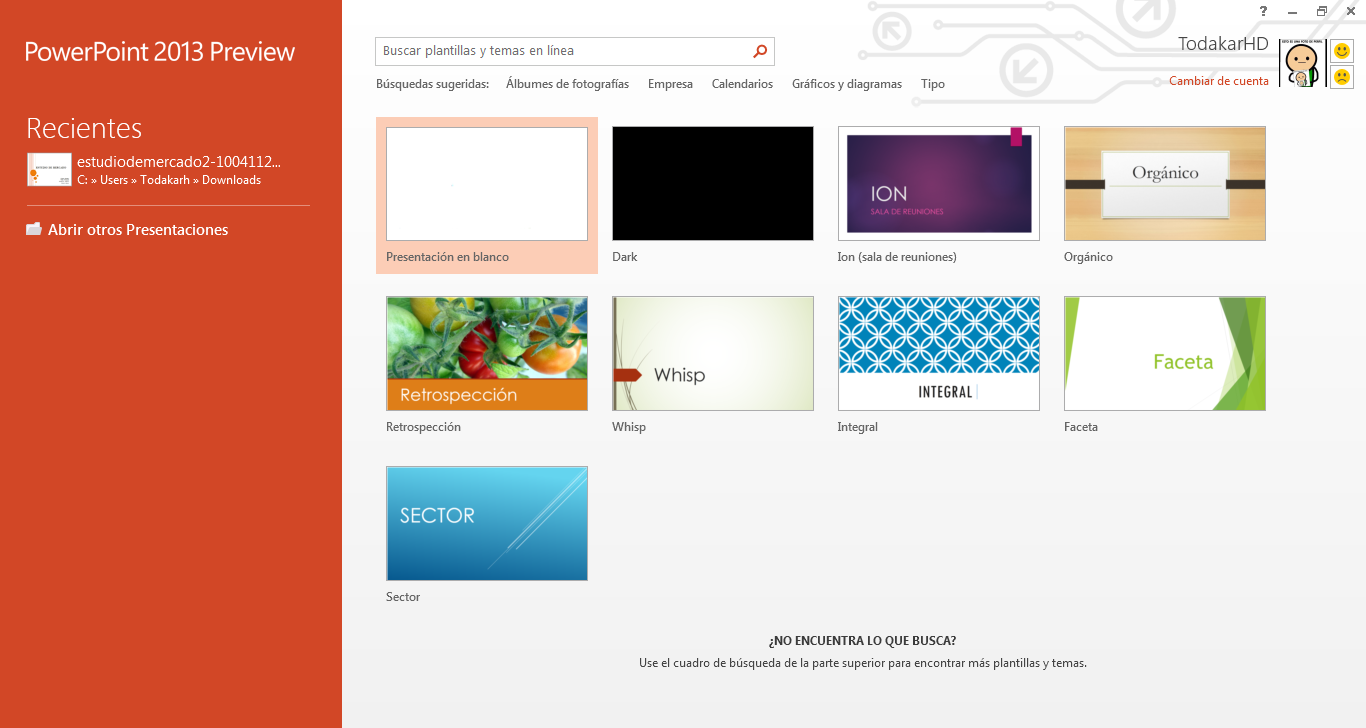Open Abrir otros Presentaciones
The width and height of the screenshot is (1366, 728).
pos(138,230)
